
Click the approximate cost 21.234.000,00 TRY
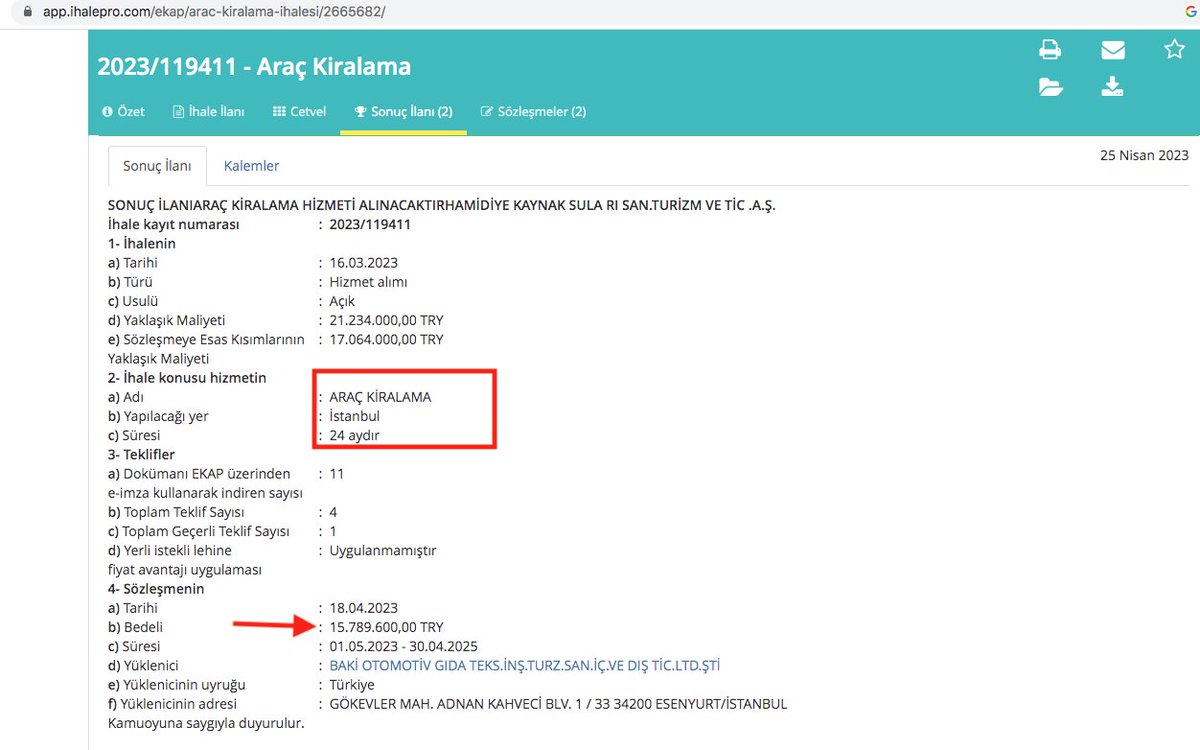(386, 320)
